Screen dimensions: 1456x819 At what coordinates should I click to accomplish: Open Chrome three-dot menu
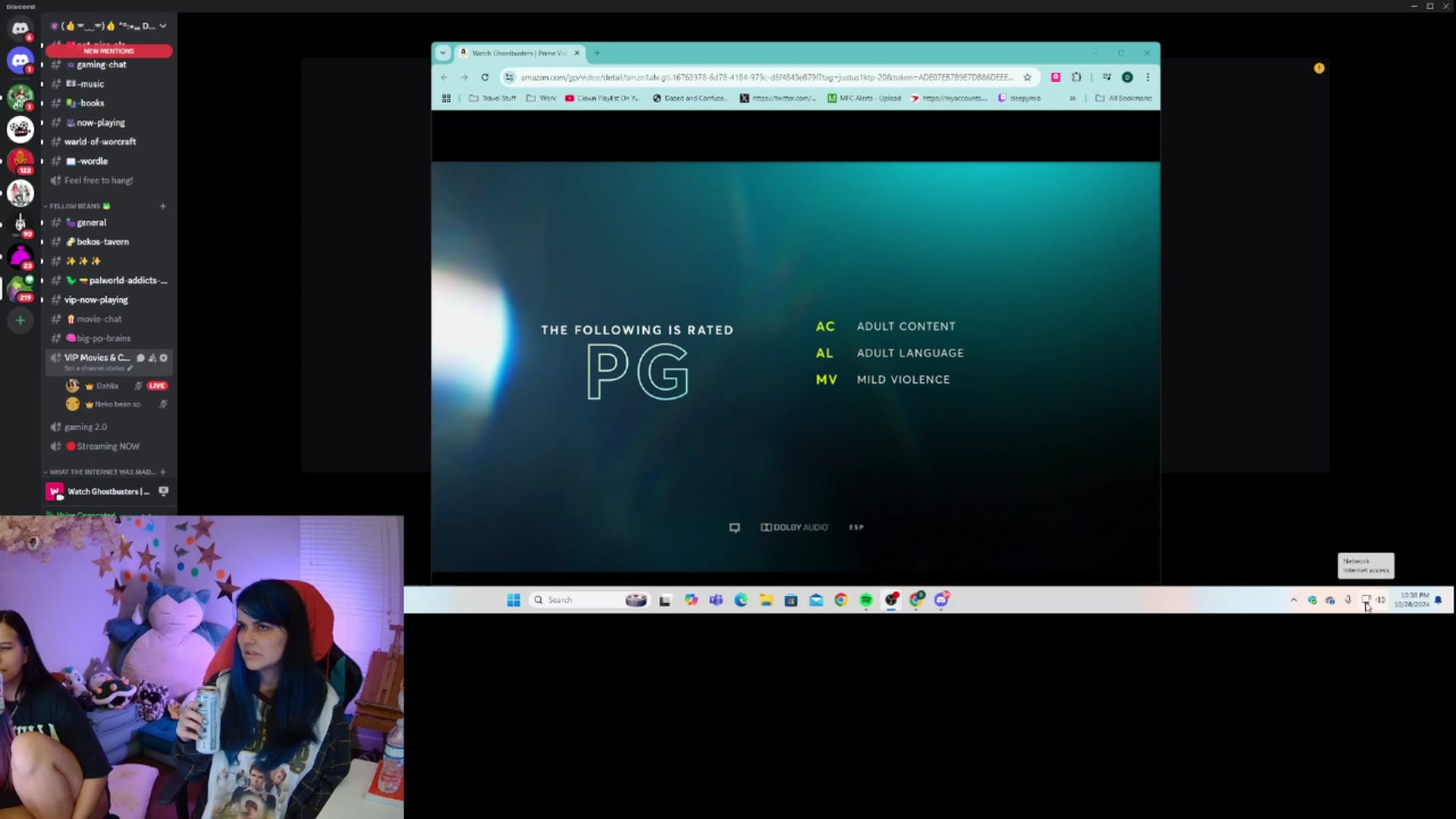tap(1147, 77)
